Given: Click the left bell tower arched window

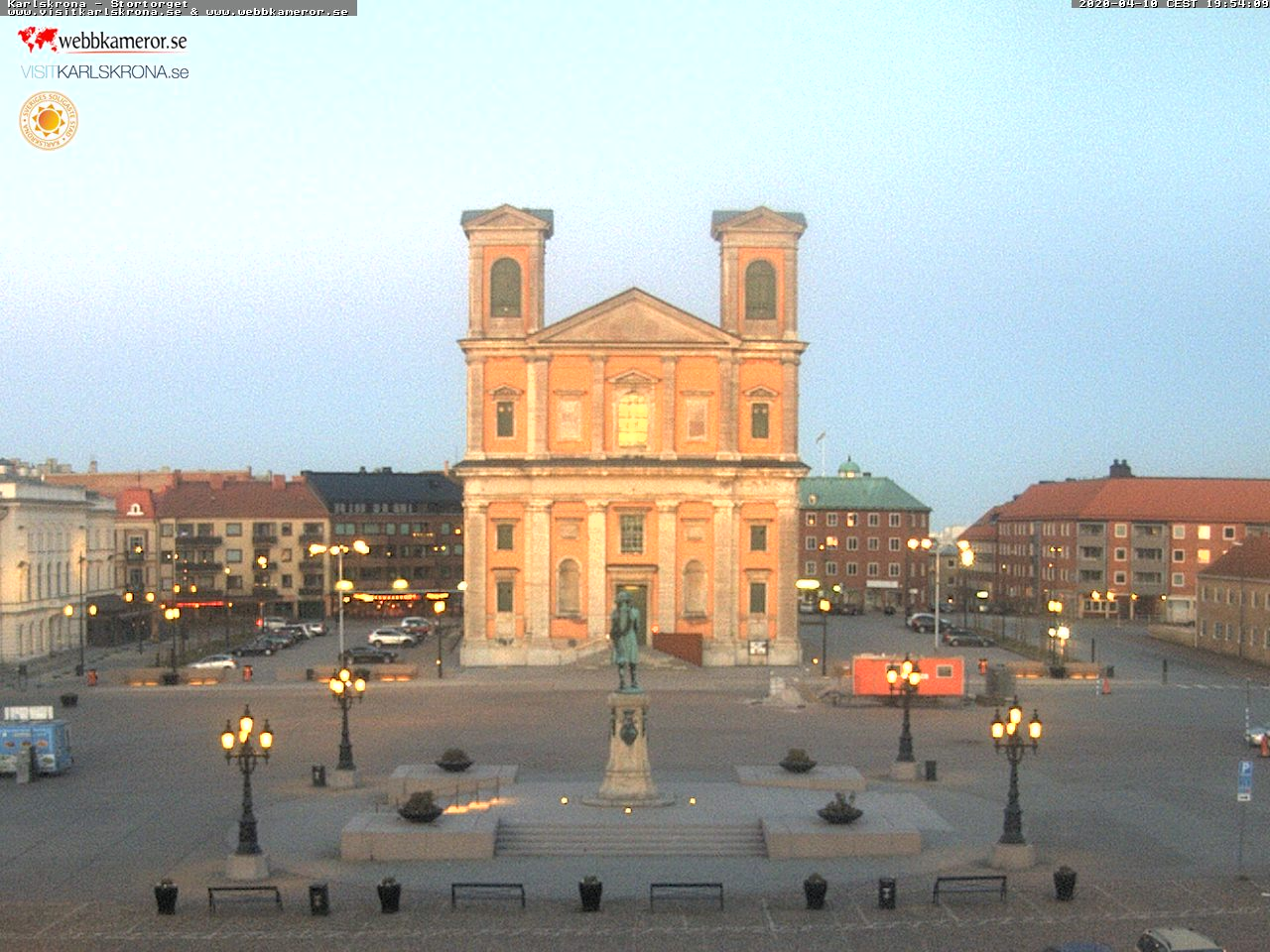Looking at the screenshot, I should (505, 288).
